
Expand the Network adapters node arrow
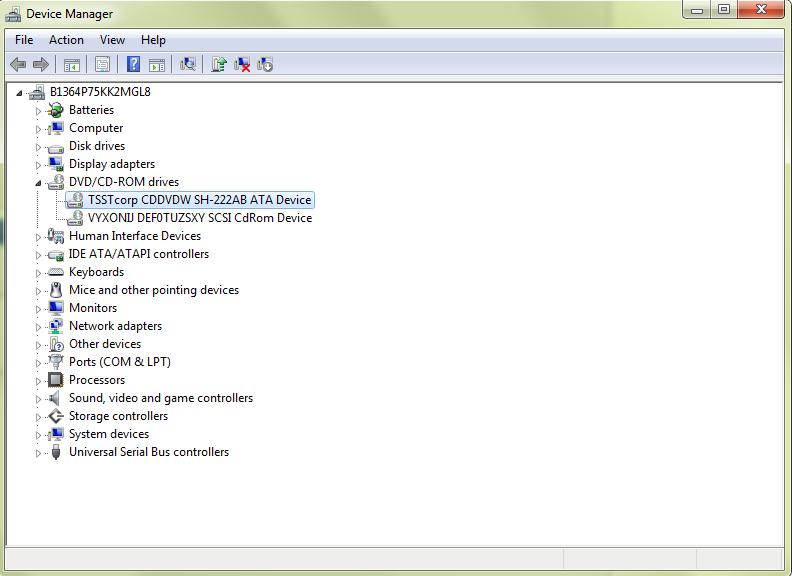pyautogui.click(x=38, y=327)
